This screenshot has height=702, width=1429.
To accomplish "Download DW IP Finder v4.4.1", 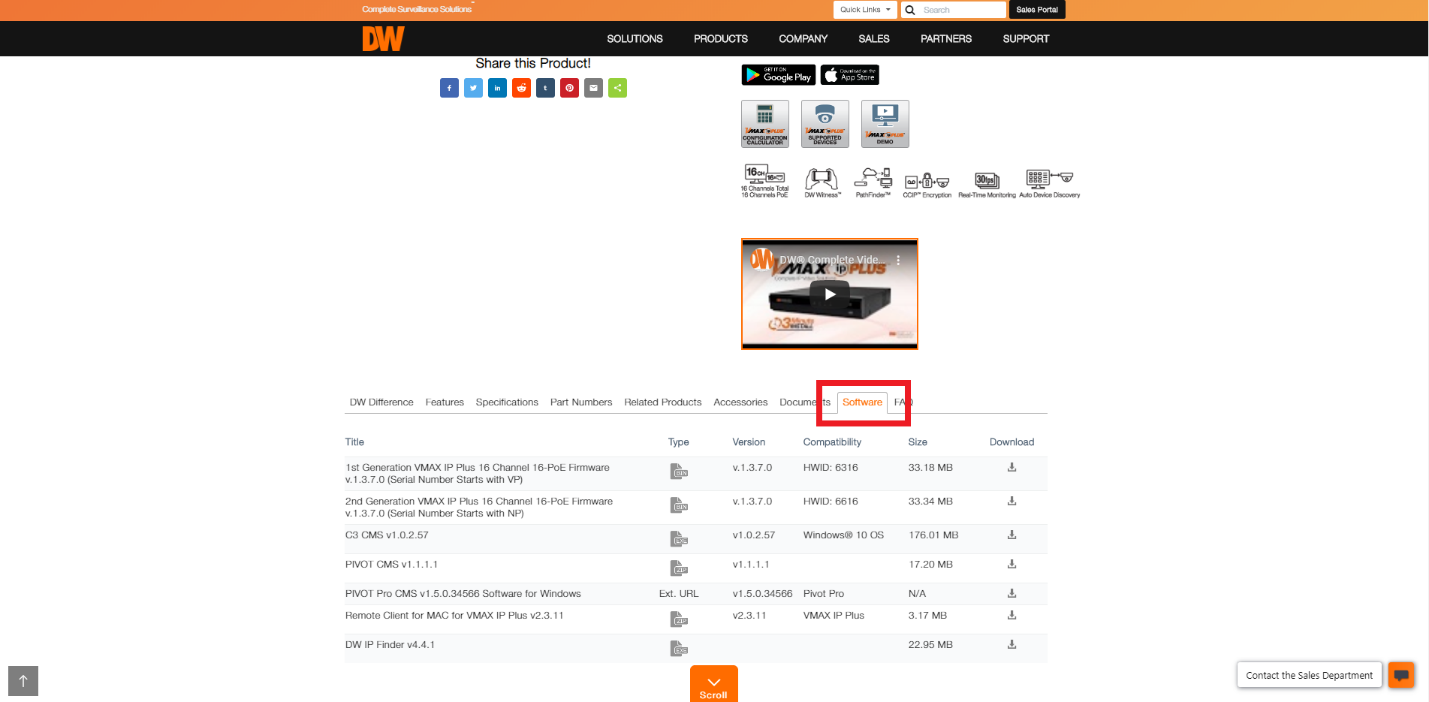I will click(1012, 644).
